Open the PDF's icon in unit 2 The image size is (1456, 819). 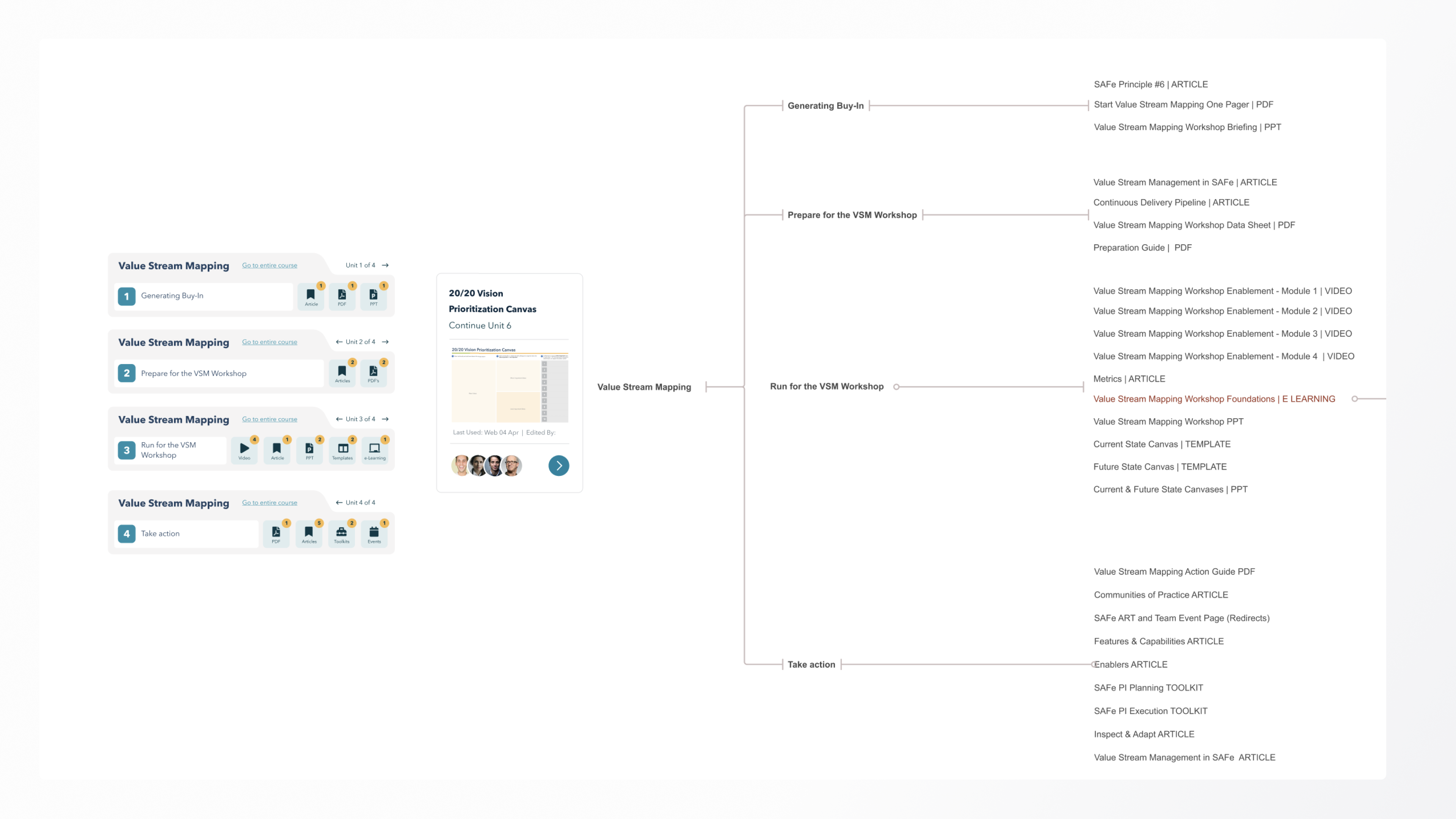point(373,373)
